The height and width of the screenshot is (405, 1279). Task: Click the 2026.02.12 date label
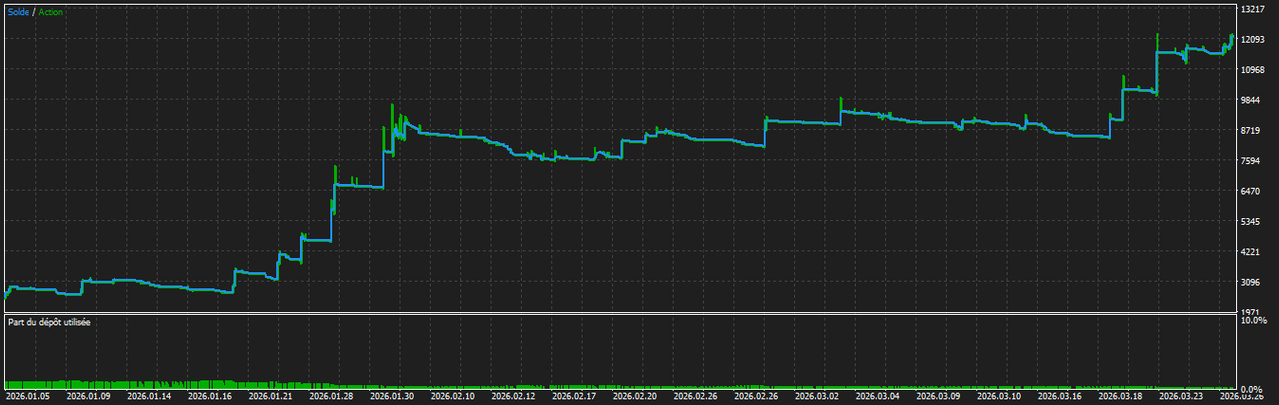(514, 398)
